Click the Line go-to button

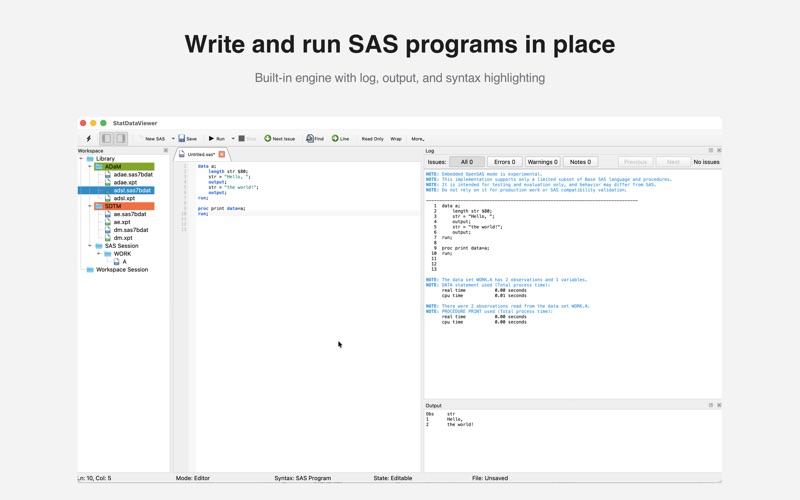340,139
